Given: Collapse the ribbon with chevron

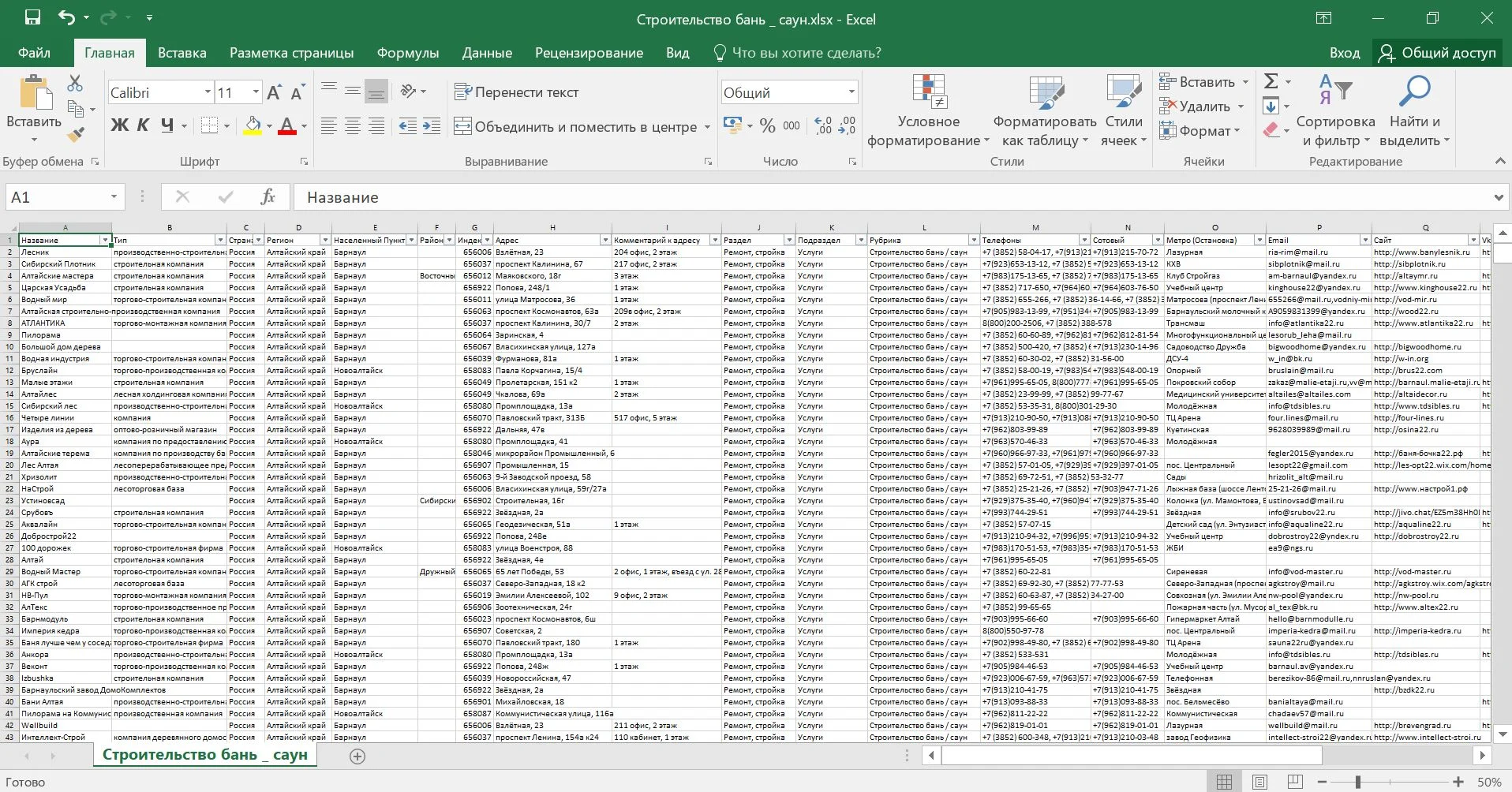Looking at the screenshot, I should click(x=1500, y=161).
